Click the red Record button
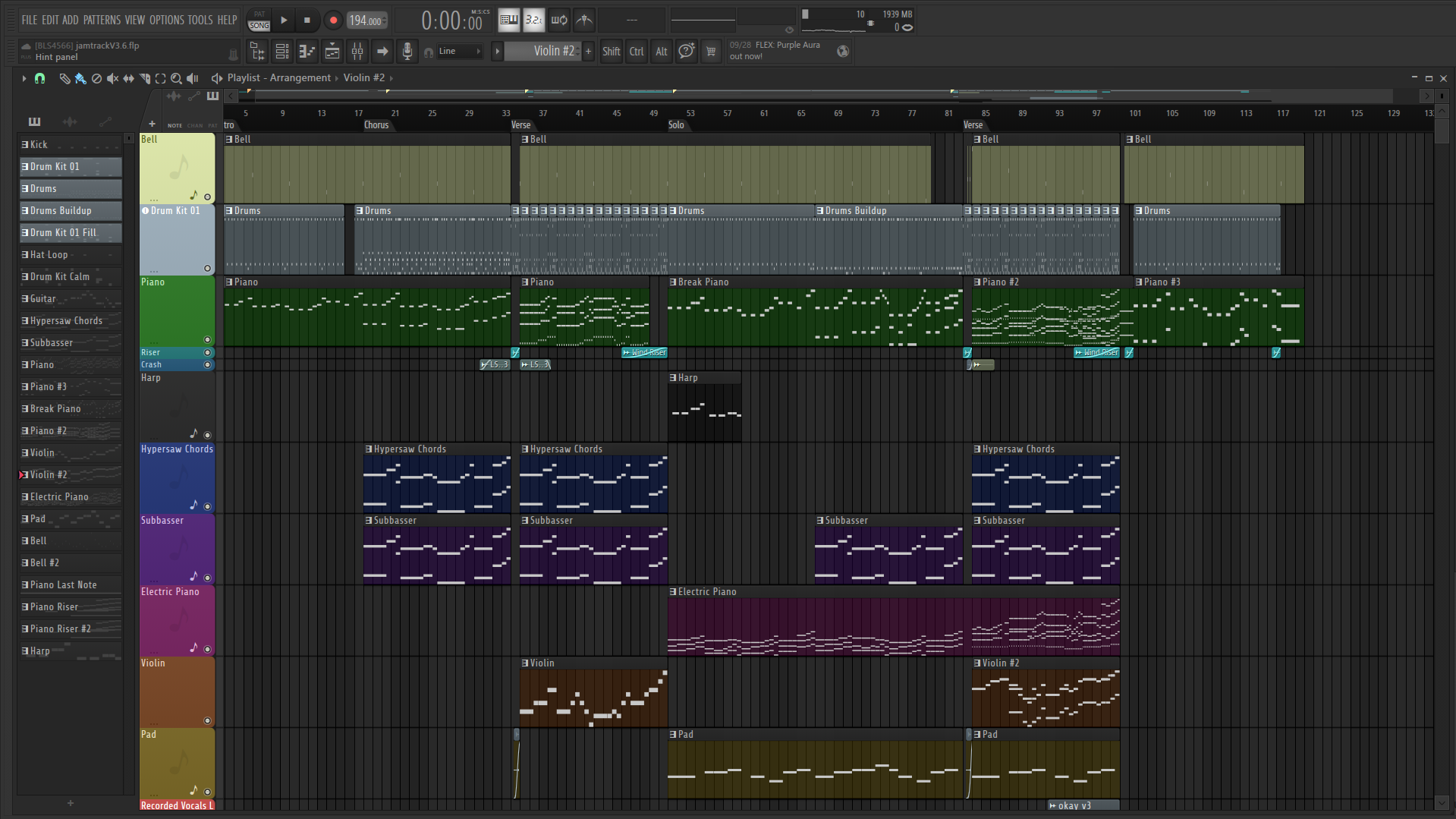This screenshot has height=819, width=1456. coord(332,20)
